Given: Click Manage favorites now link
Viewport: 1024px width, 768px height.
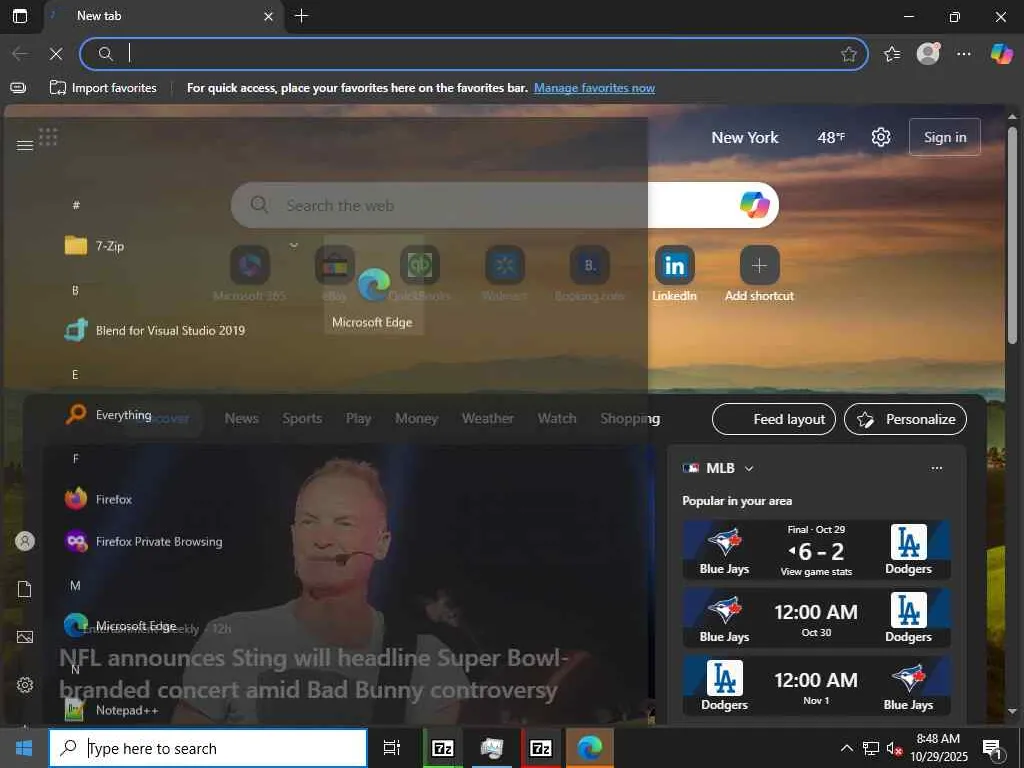Looking at the screenshot, I should pyautogui.click(x=594, y=88).
